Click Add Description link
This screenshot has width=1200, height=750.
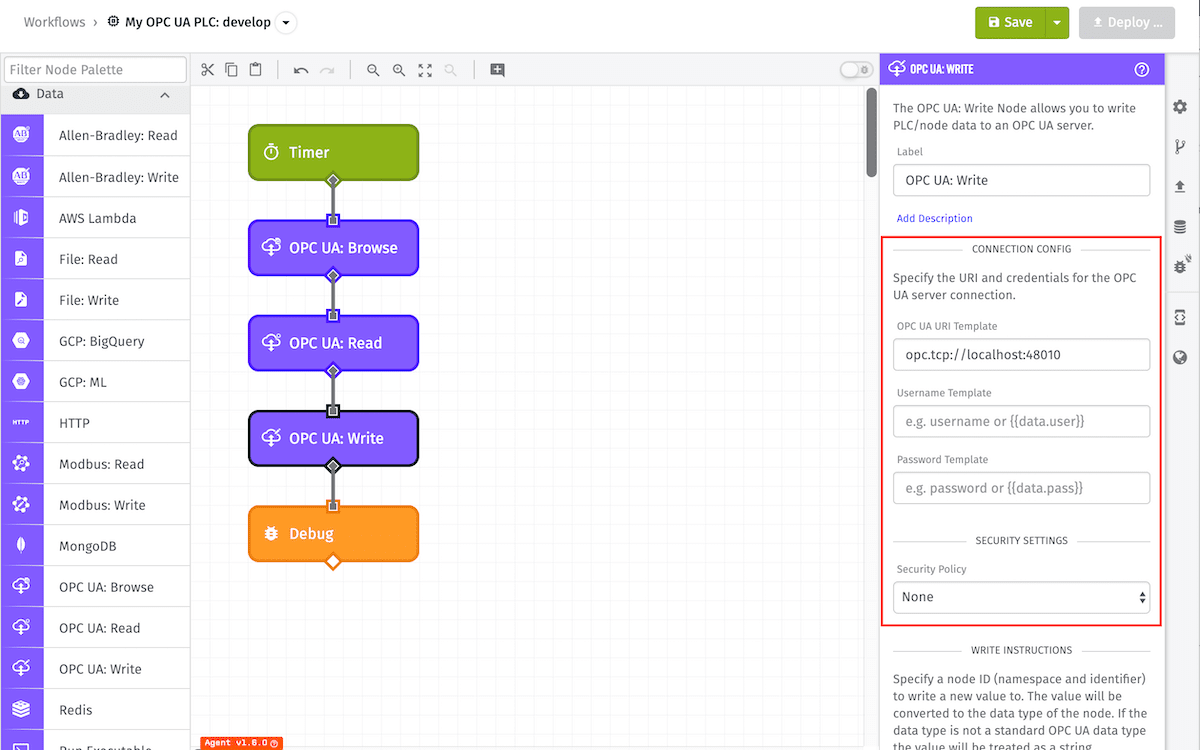[x=934, y=218]
